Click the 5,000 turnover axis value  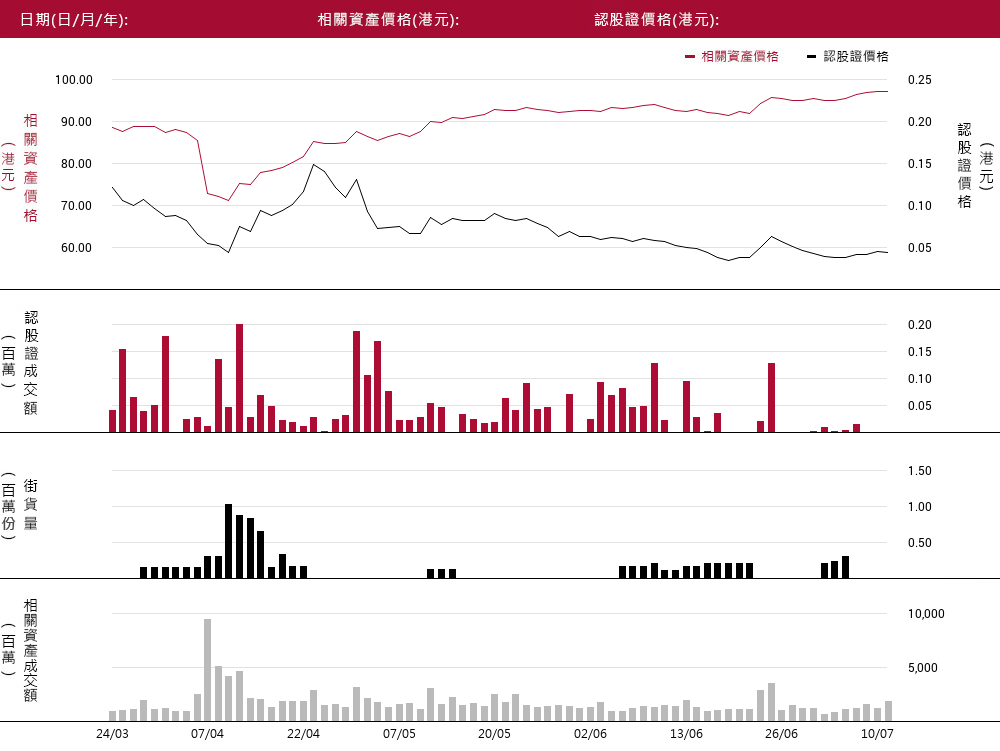[x=923, y=668]
